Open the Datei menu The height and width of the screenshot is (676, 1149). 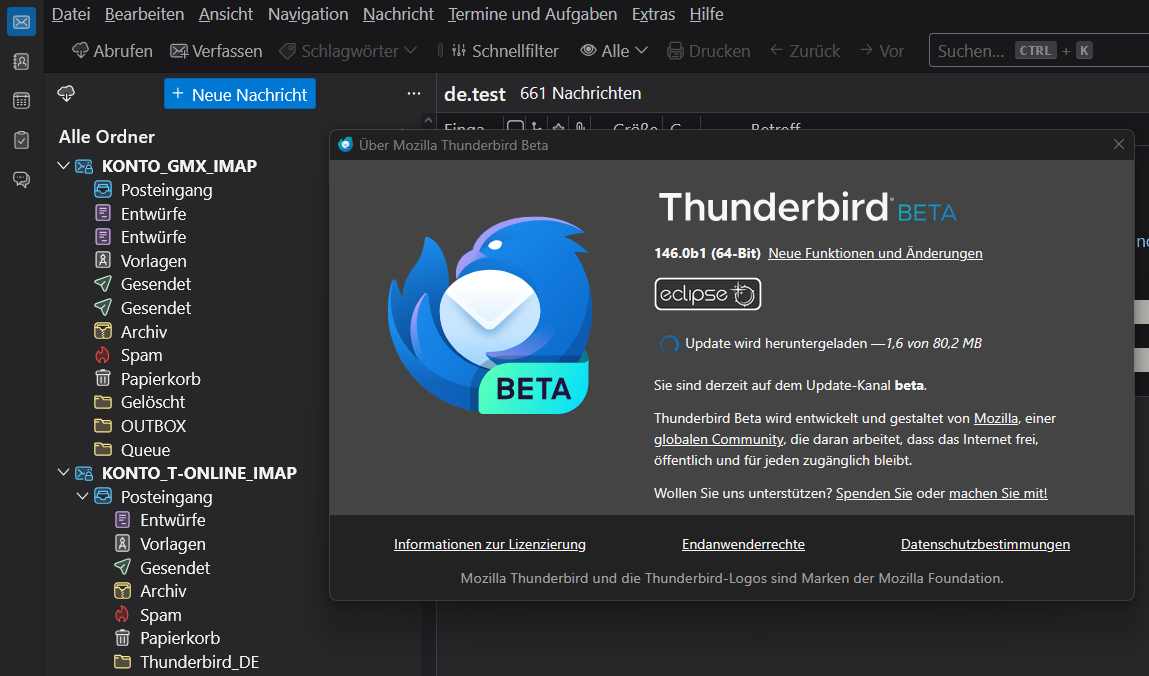[71, 14]
